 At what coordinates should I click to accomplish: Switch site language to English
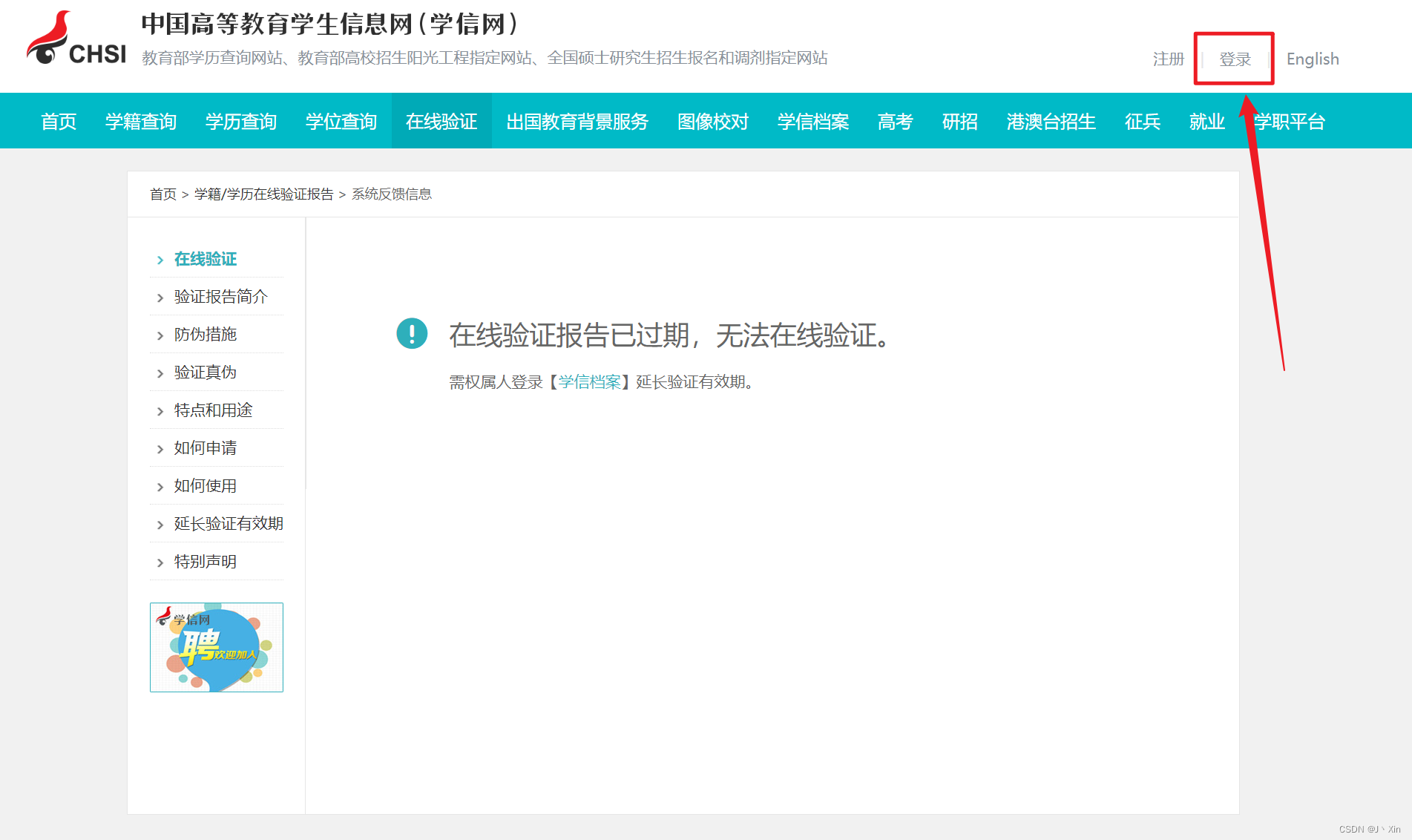click(1313, 59)
